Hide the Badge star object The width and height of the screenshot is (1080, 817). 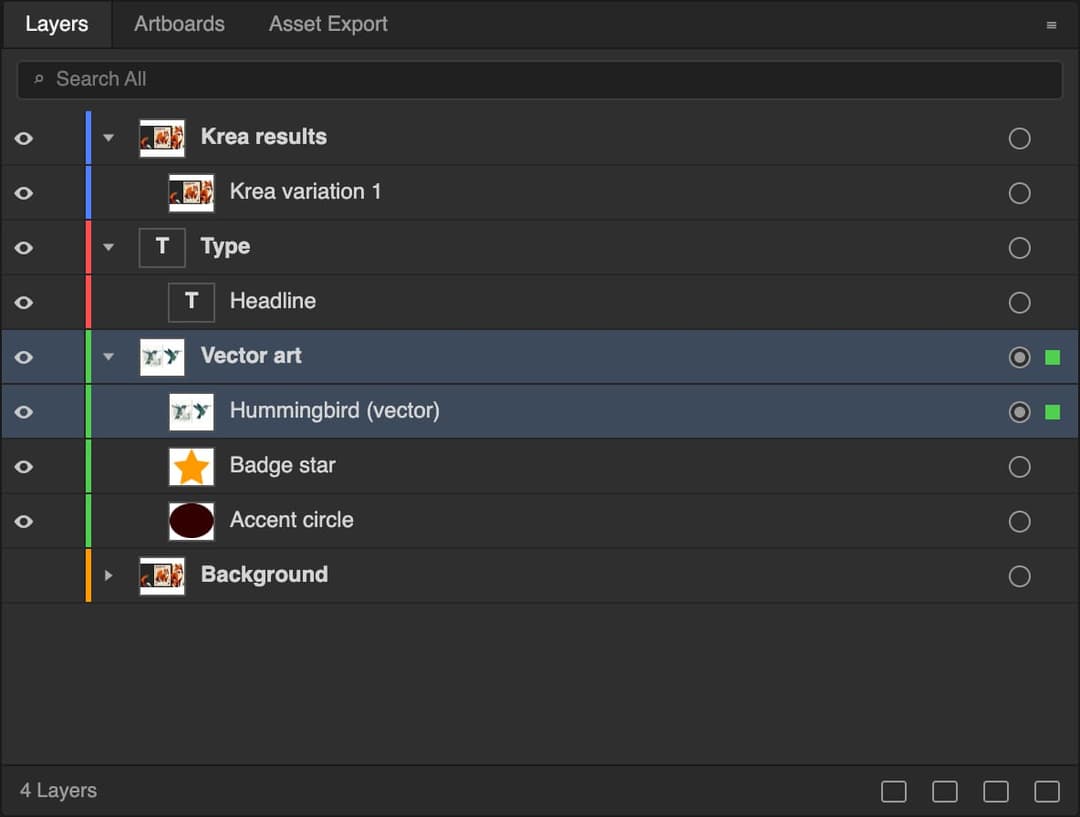(x=23, y=466)
